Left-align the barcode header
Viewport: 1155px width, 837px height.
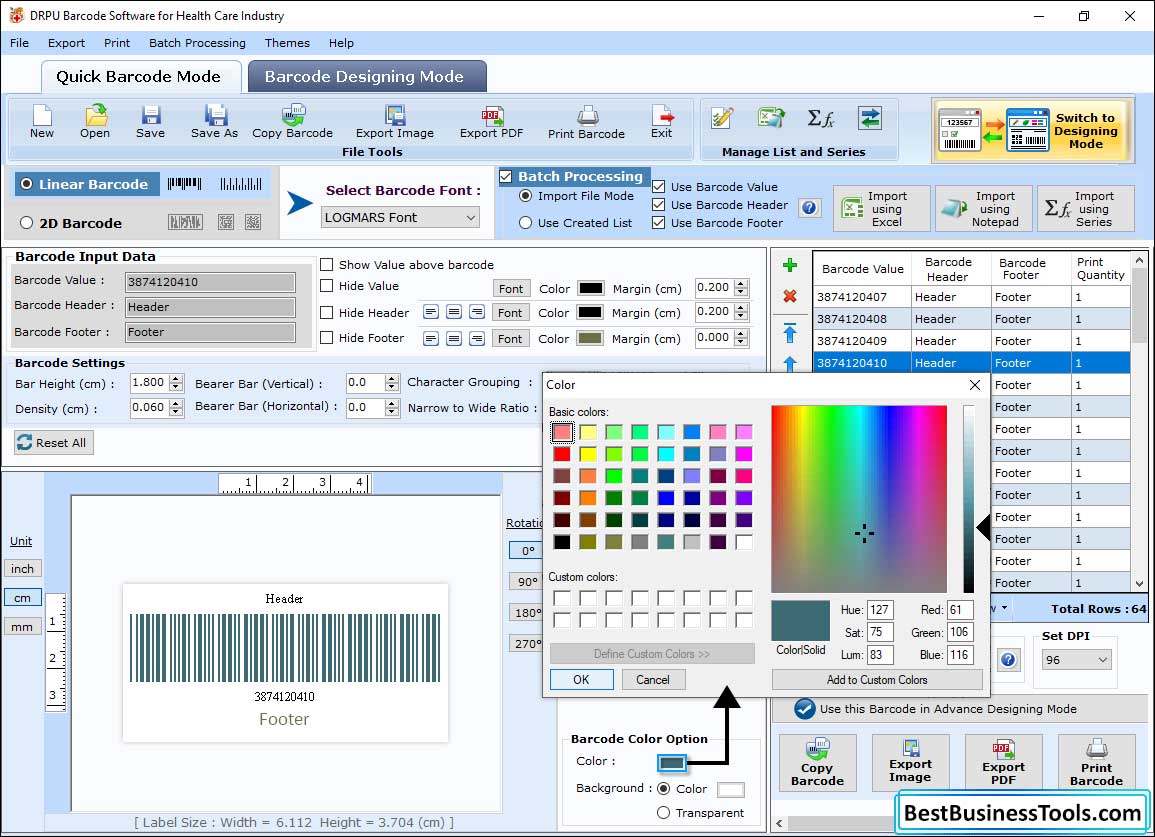(431, 312)
